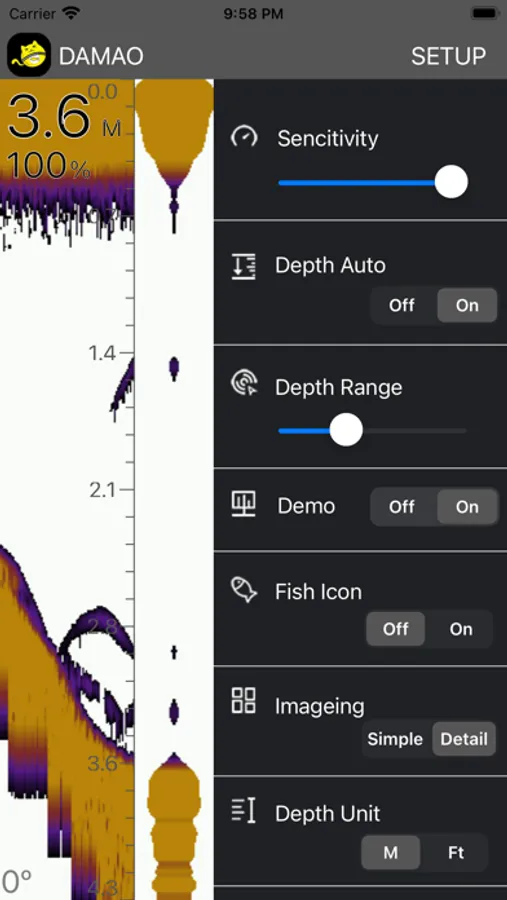Tap the 3.6 M depth reading

(x=64, y=117)
